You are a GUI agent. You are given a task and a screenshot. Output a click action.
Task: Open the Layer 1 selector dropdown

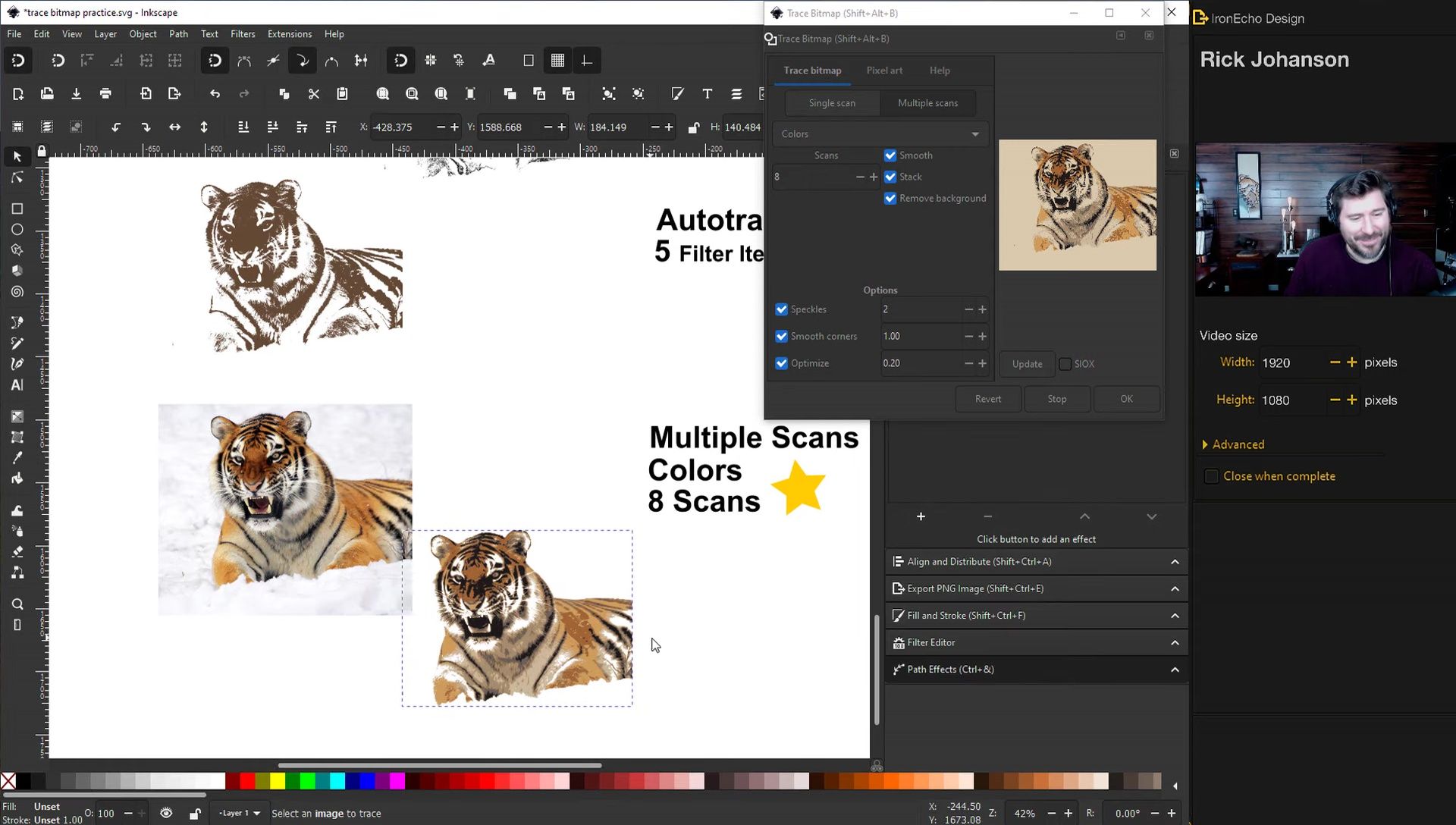[x=239, y=813]
